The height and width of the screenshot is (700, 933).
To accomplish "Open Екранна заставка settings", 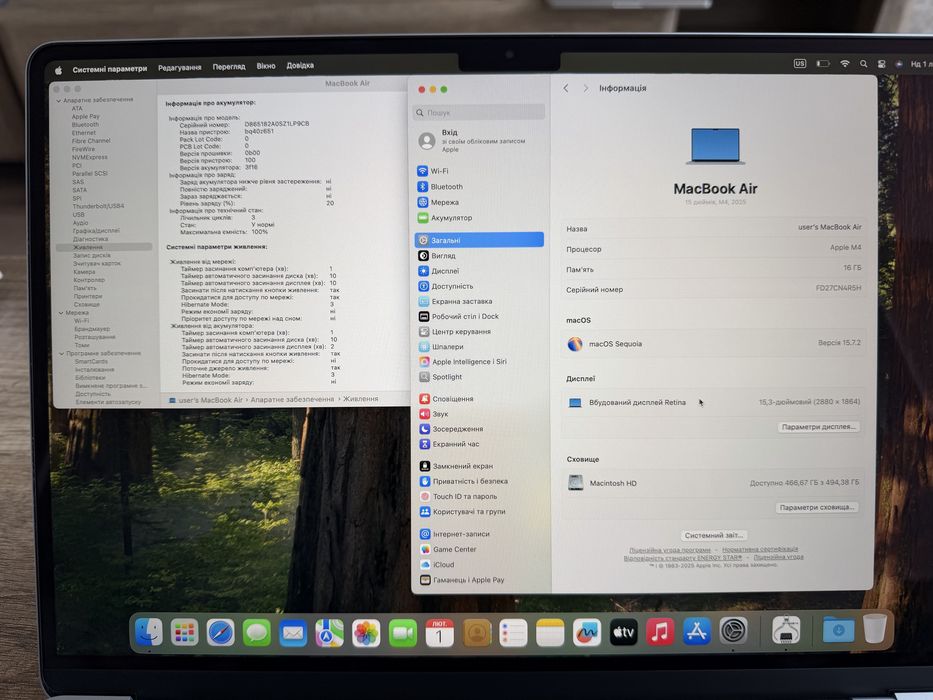I will tap(455, 301).
